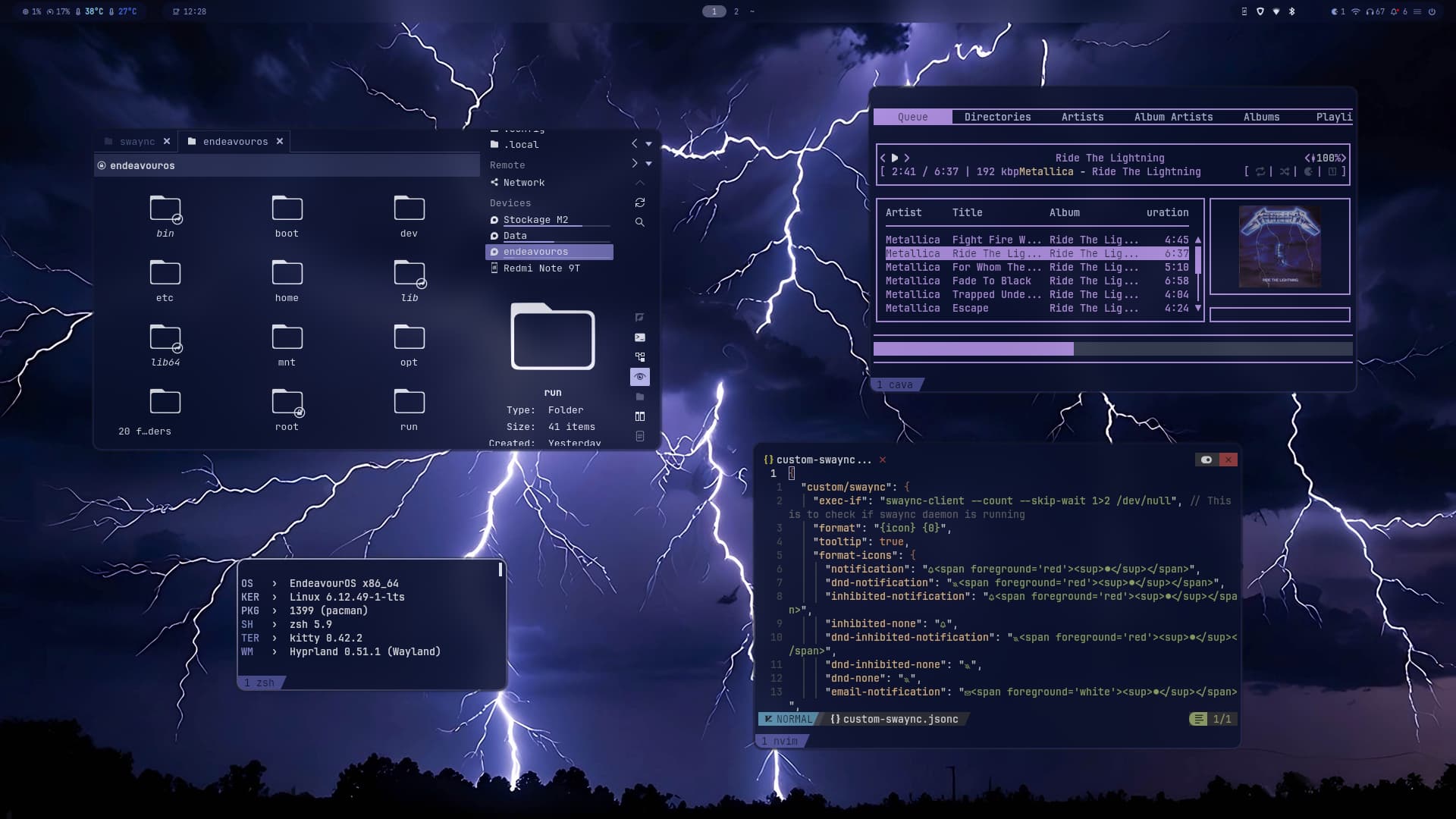Toggle repeat mode in music player
Viewport: 1456px width, 819px height.
(x=1260, y=171)
